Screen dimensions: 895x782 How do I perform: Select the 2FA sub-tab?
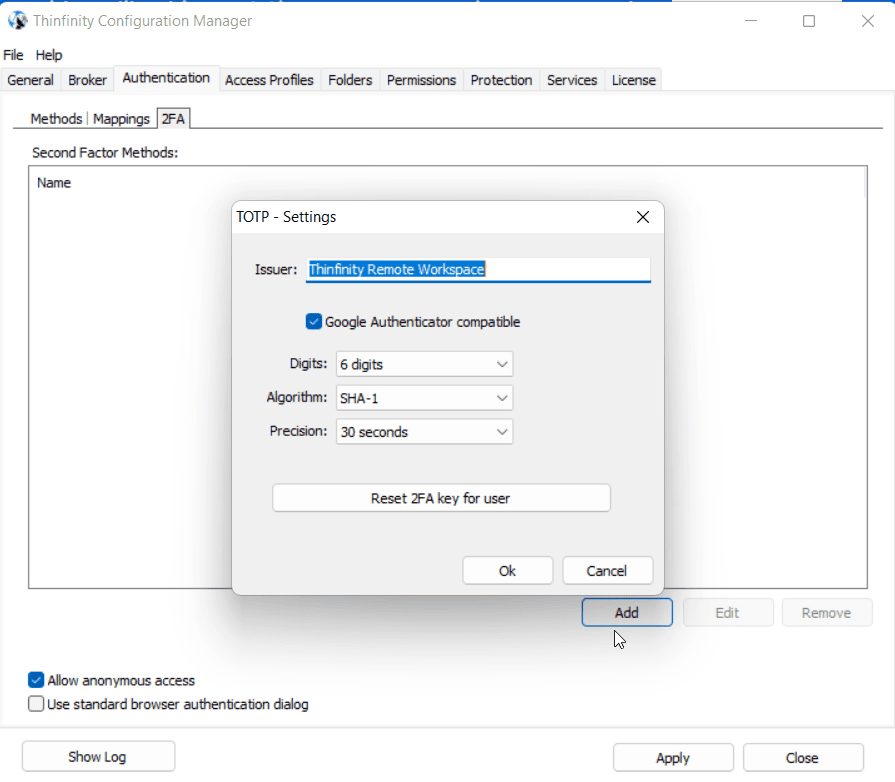[x=173, y=119]
